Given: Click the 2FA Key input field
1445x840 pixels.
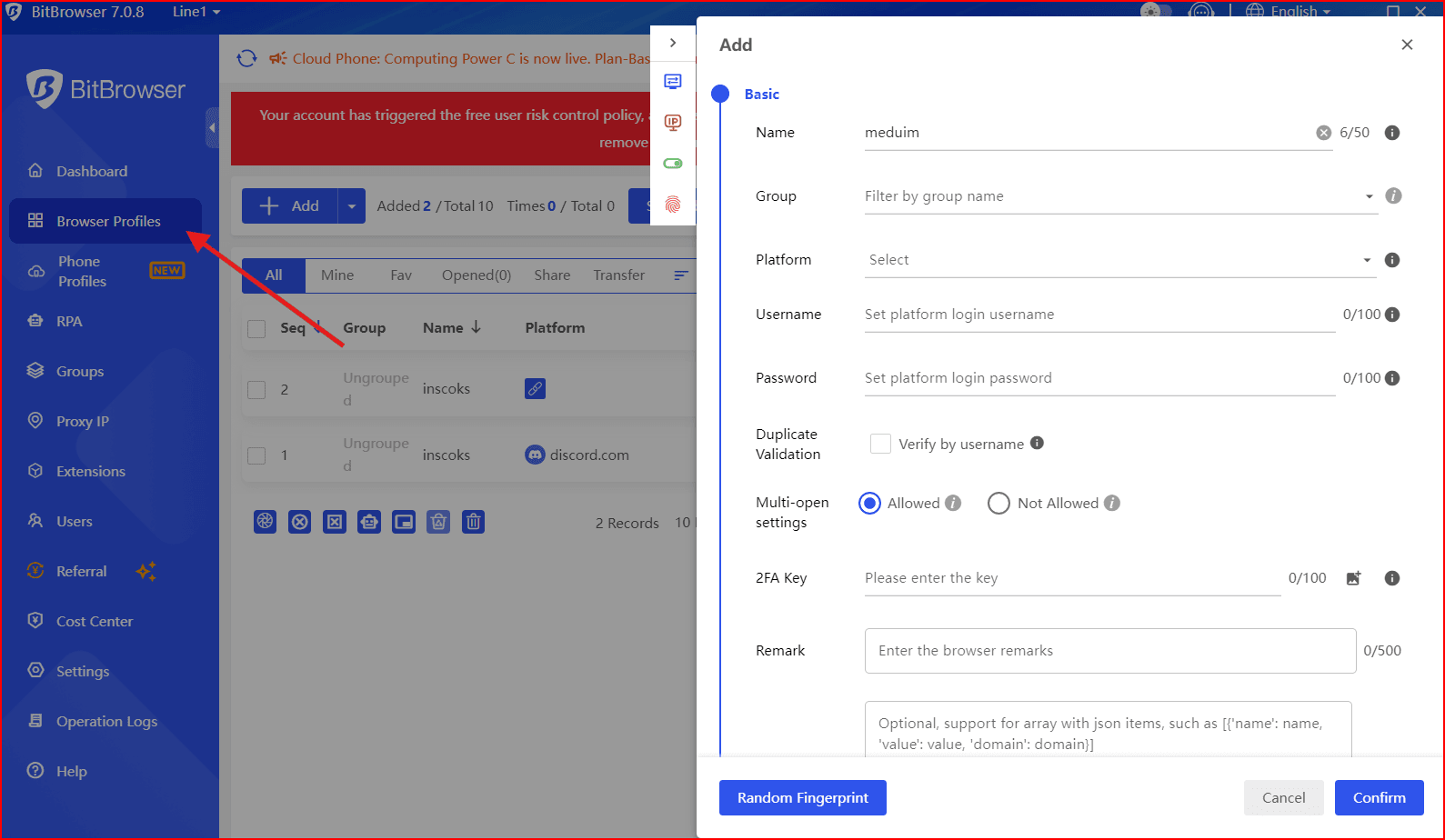Looking at the screenshot, I should tap(1072, 578).
